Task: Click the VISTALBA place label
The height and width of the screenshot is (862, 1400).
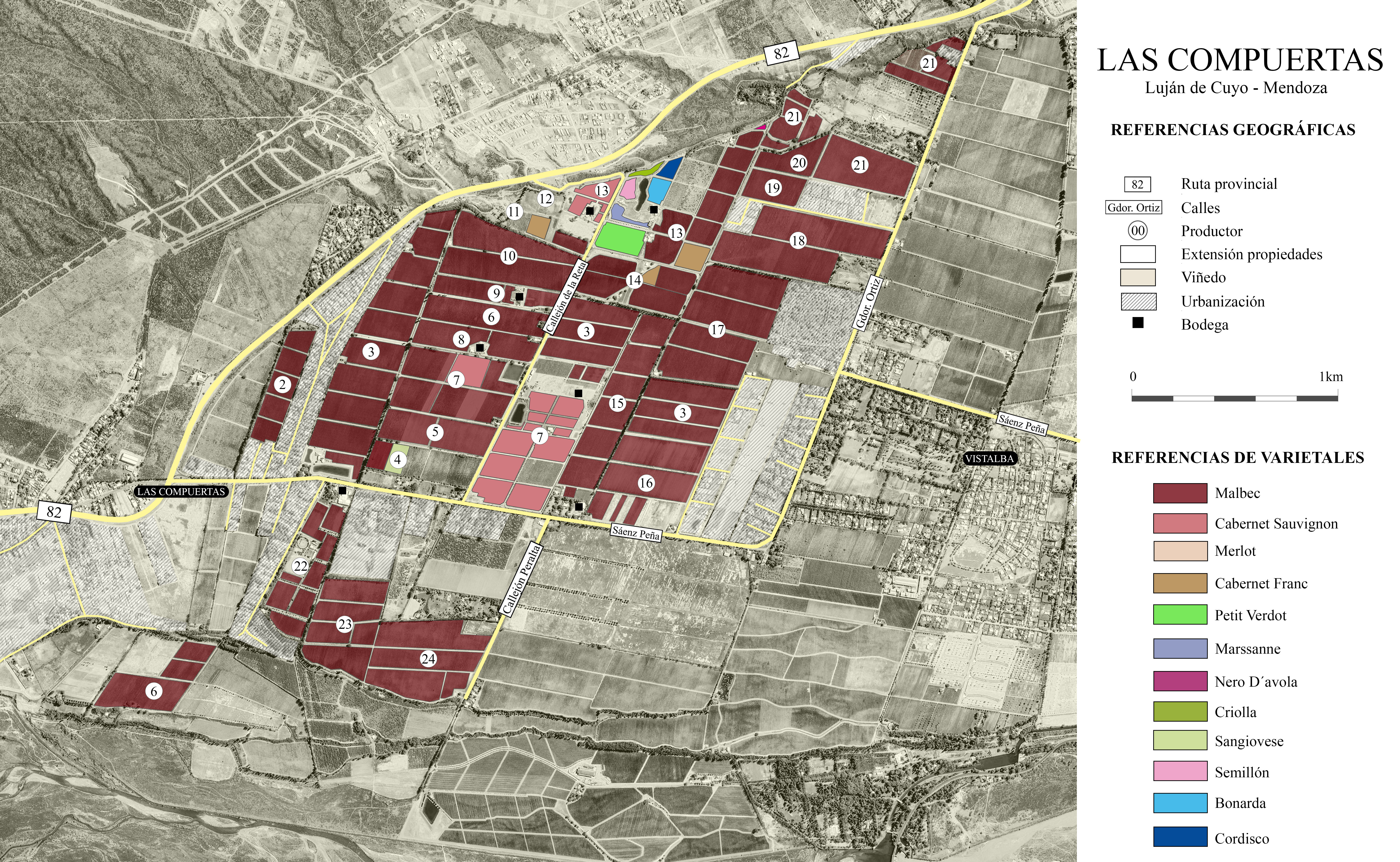Action: tap(990, 458)
